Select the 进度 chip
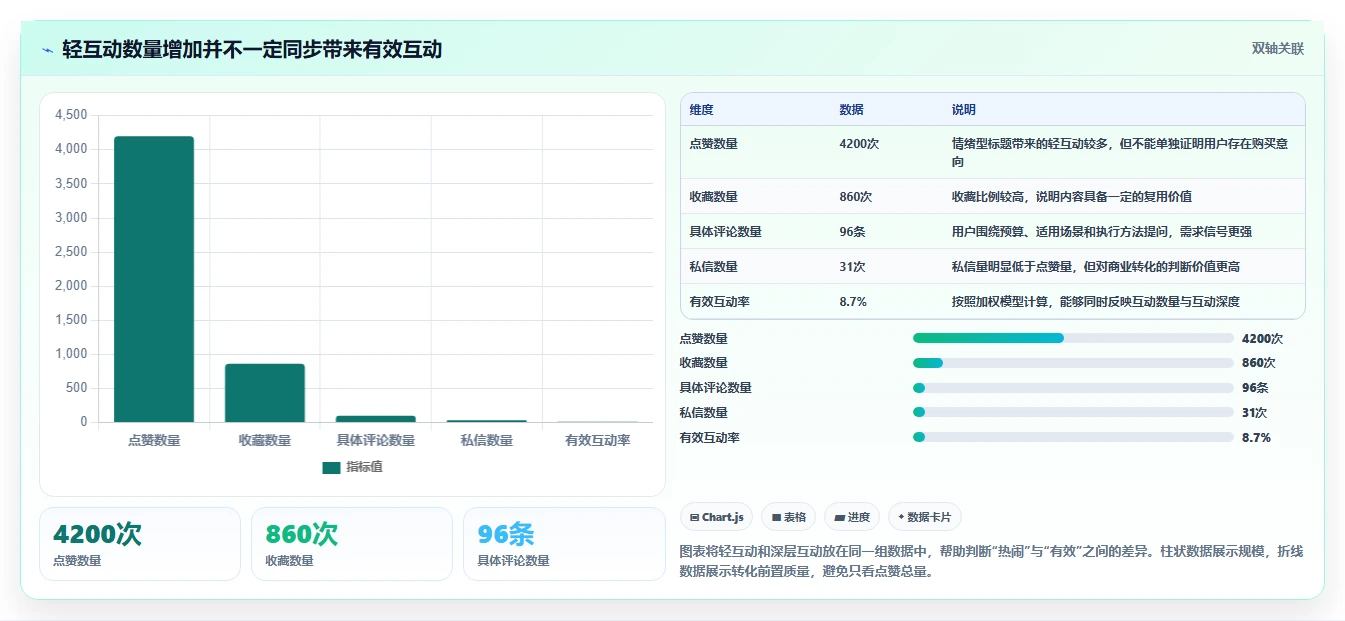Image resolution: width=1345 pixels, height=621 pixels. [x=852, y=517]
